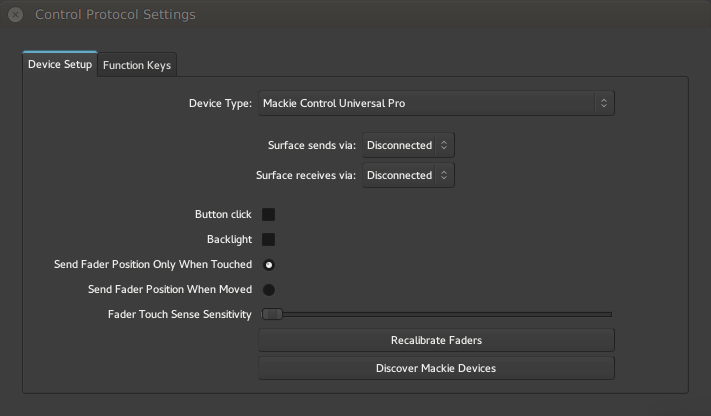Open the Function Keys tab
Viewport: 711px width, 416px height.
[137, 65]
